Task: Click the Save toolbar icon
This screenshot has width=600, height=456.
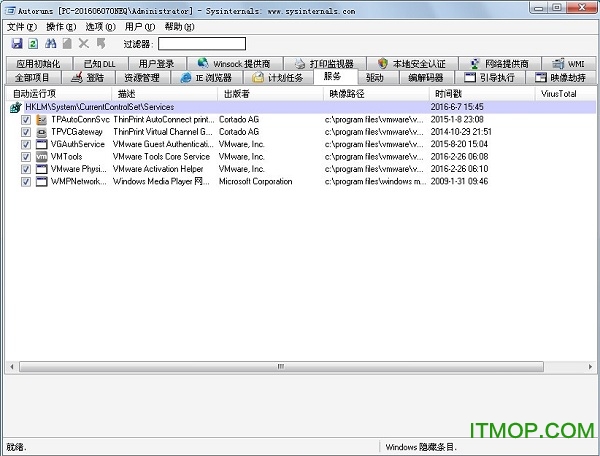Action: click(17, 44)
